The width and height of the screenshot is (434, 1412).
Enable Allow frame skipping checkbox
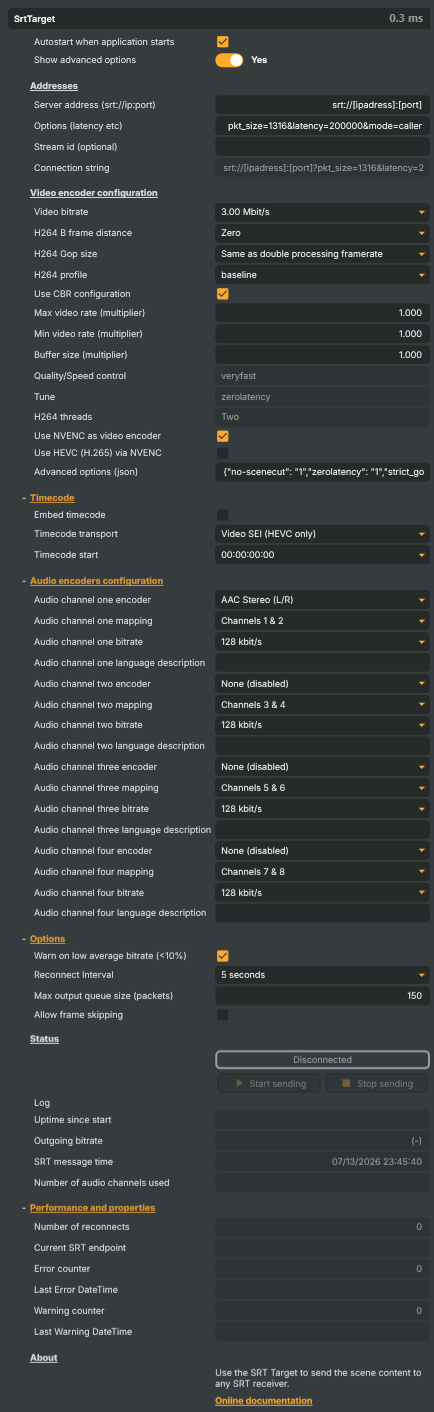(x=223, y=1015)
